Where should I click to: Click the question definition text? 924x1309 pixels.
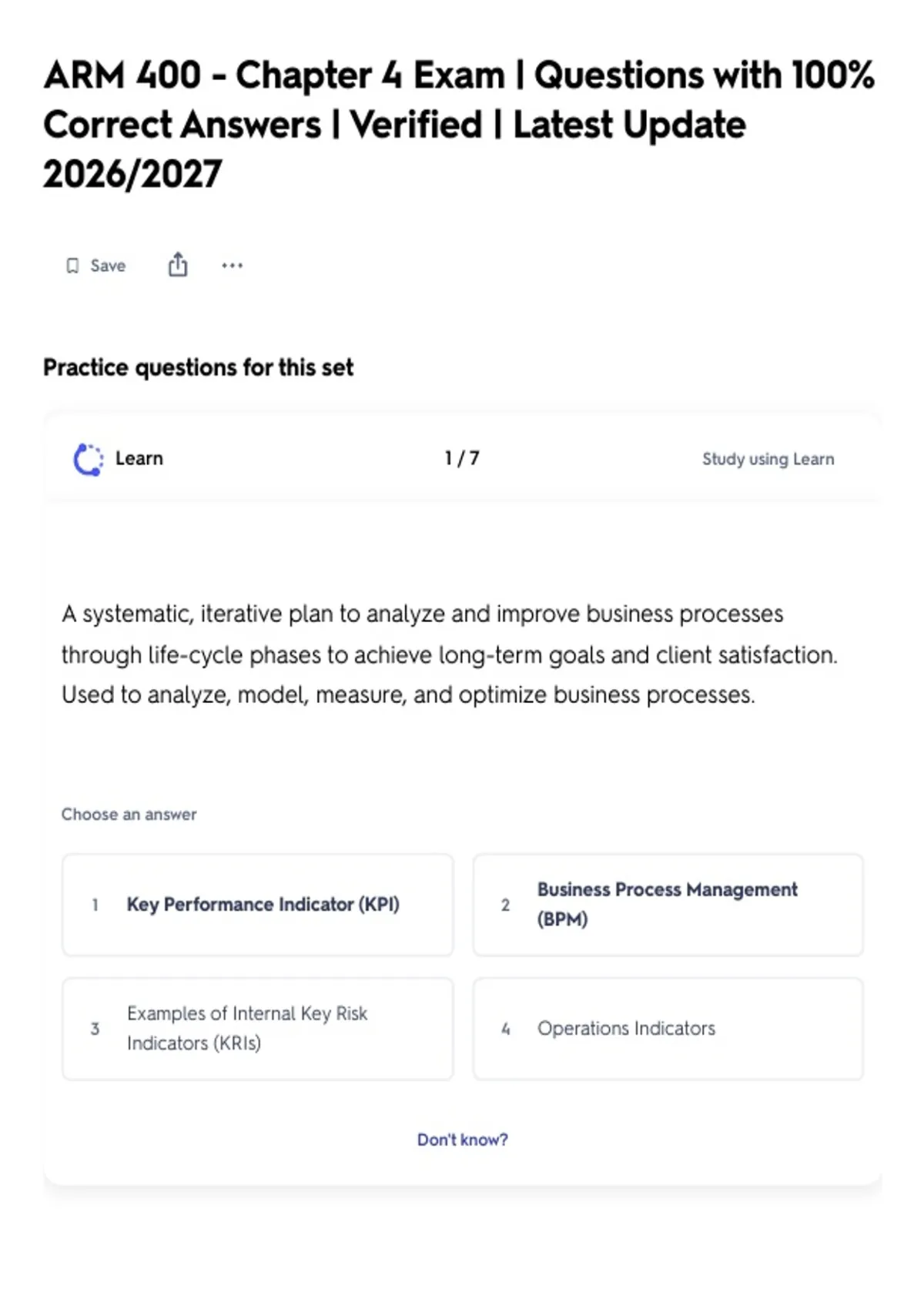[450, 654]
